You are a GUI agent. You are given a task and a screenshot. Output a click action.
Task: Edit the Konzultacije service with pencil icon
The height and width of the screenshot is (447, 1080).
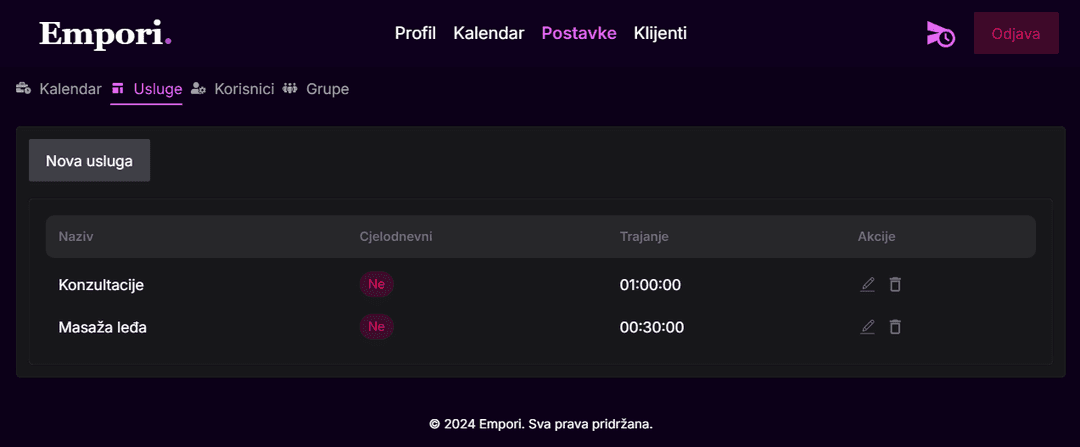[867, 284]
